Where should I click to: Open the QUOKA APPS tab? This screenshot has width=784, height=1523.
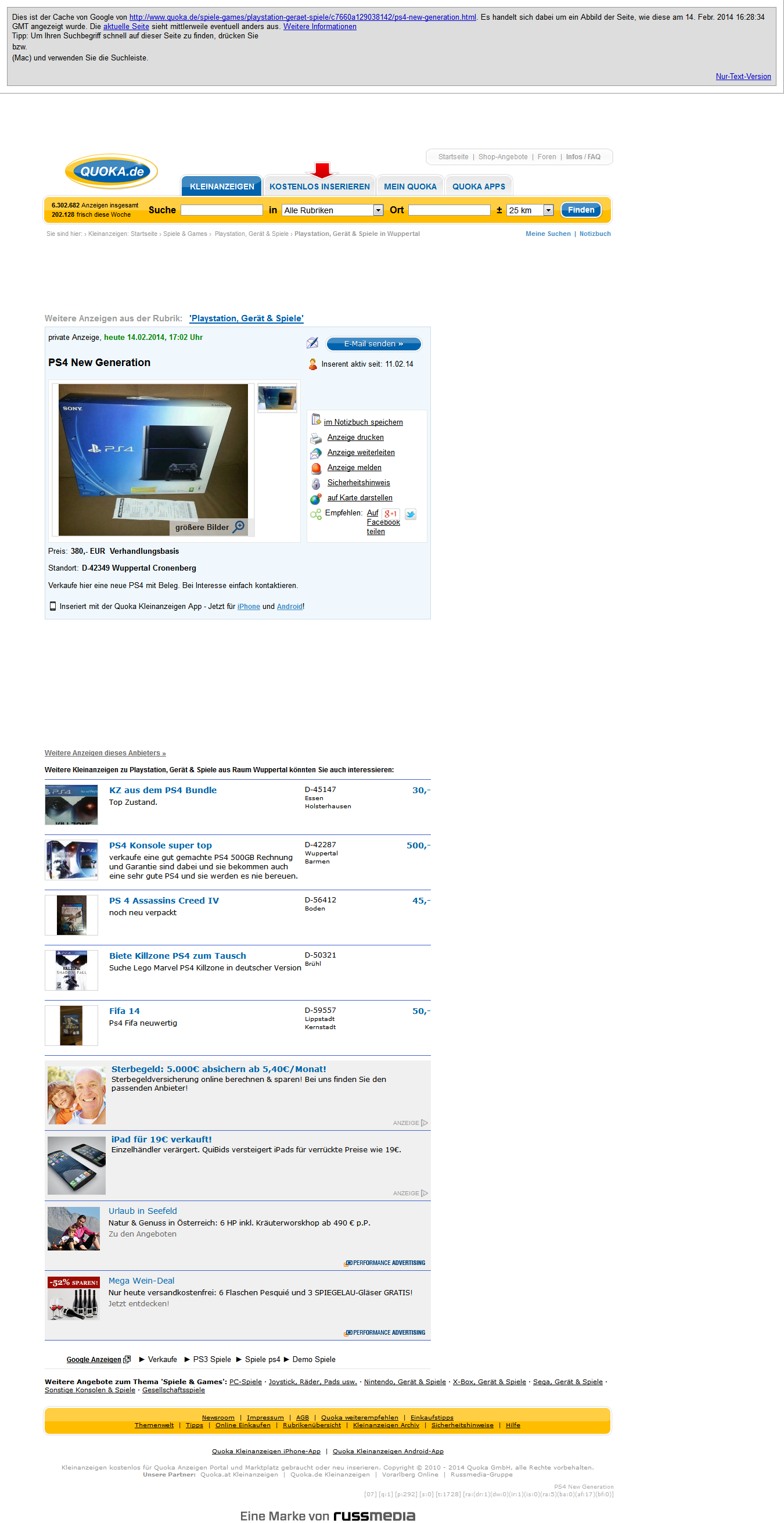[x=479, y=187]
